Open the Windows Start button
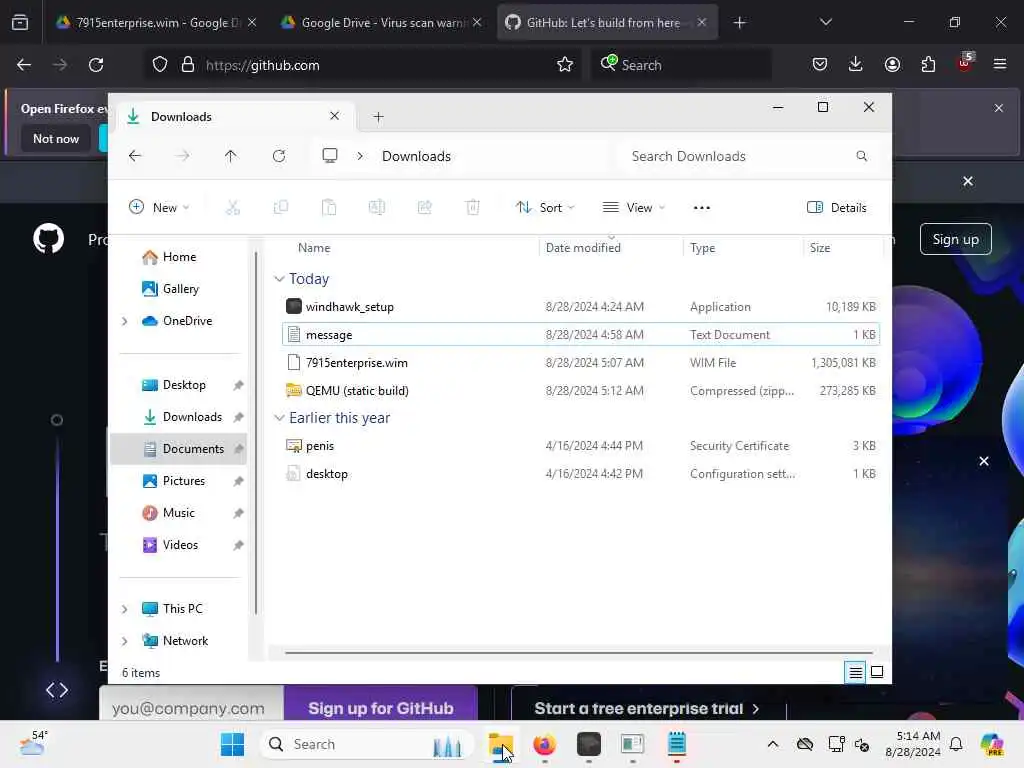 coord(232,744)
